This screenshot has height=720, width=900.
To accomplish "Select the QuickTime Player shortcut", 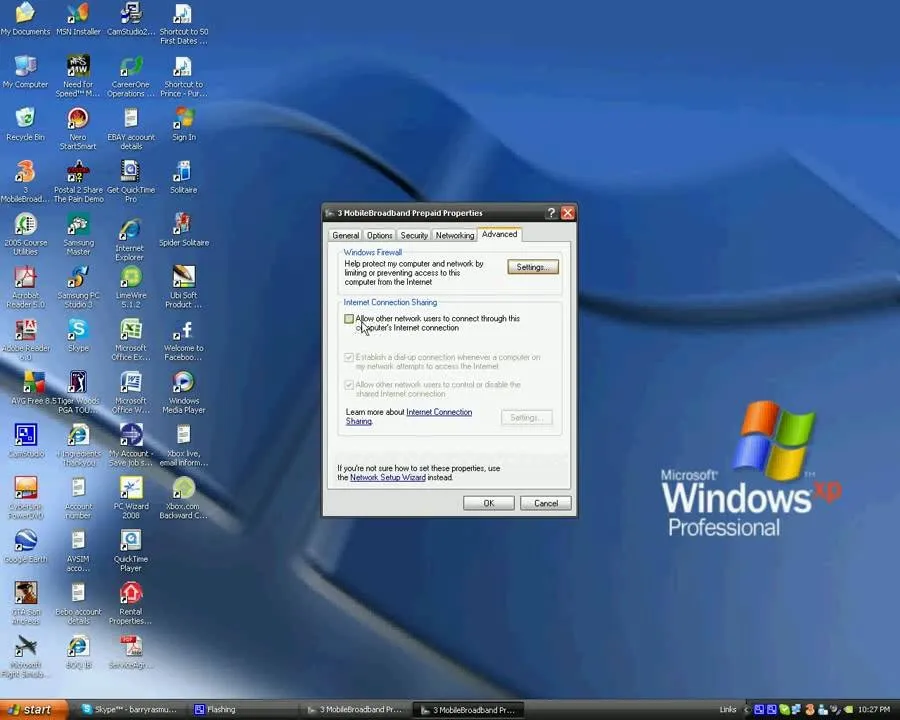I will point(131,551).
